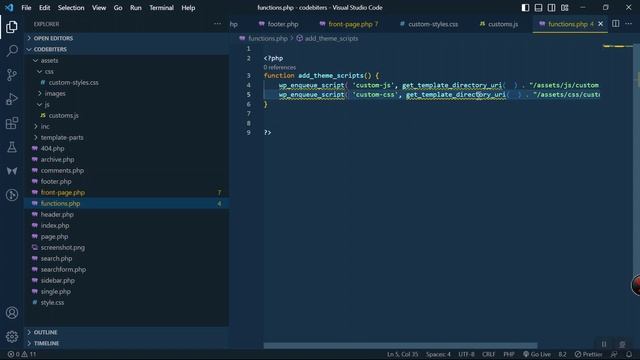Expand the Timeline section
This screenshot has height=360, width=640.
pos(127,343)
